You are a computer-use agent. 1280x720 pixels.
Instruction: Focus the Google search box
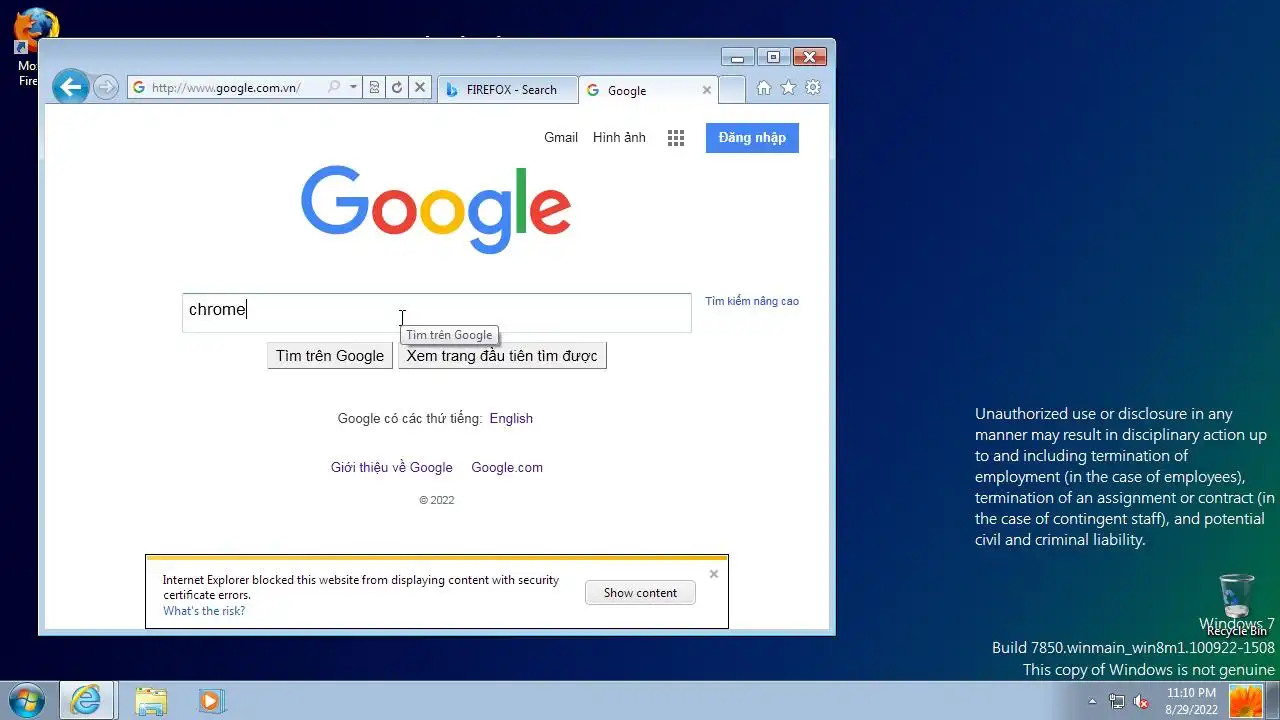(436, 312)
